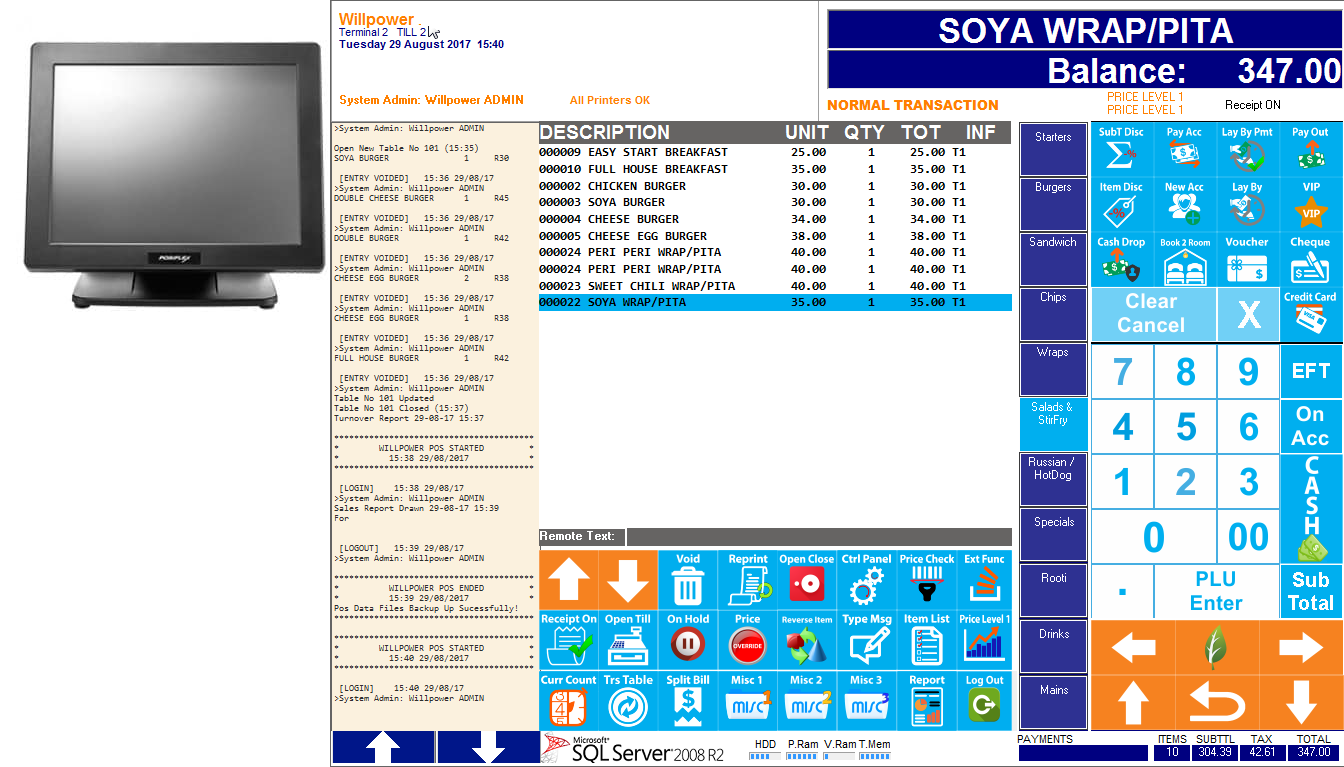Image resolution: width=1344 pixels, height=767 pixels.
Task: Put the transaction On Hold
Action: 688,641
